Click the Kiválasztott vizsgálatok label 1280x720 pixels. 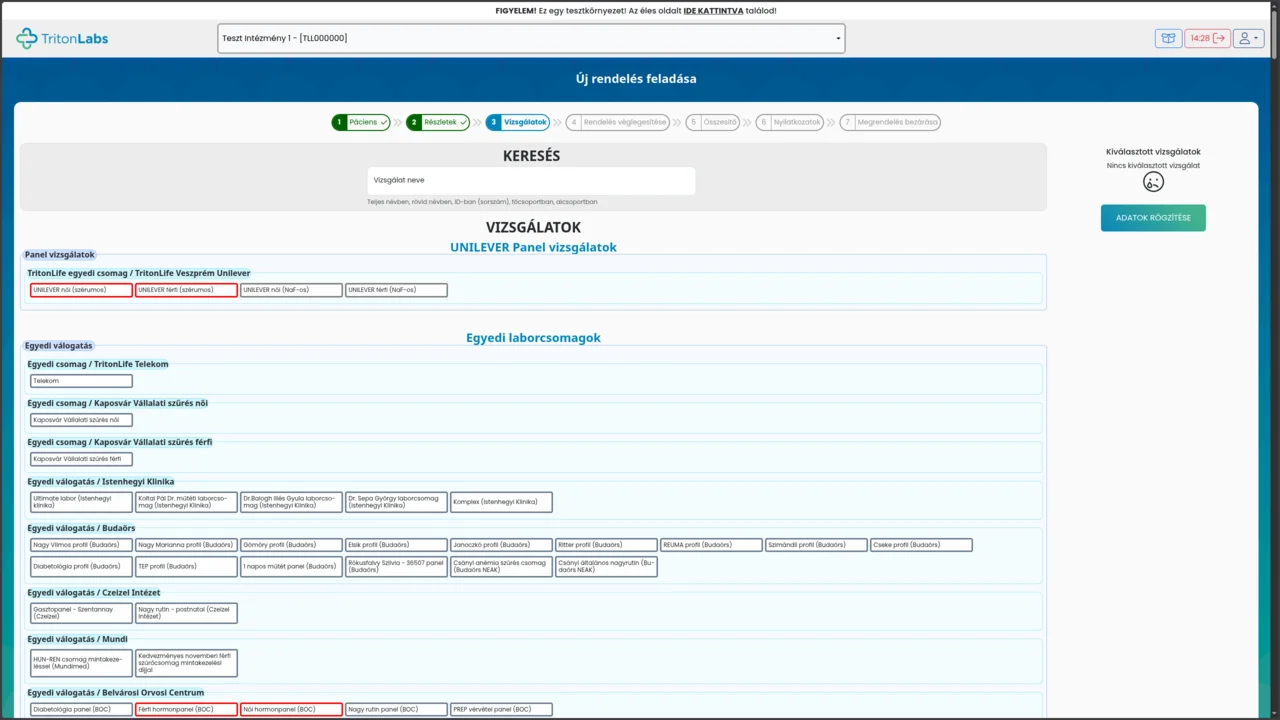pos(1153,152)
